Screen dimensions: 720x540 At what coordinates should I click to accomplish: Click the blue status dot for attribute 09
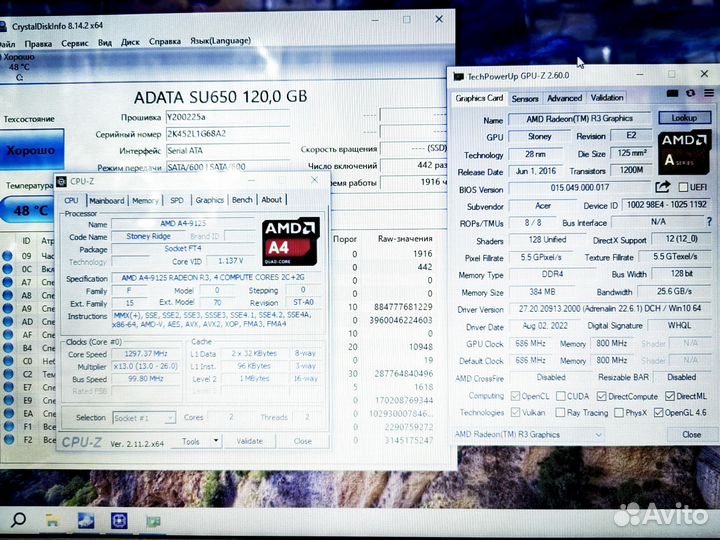point(7,256)
